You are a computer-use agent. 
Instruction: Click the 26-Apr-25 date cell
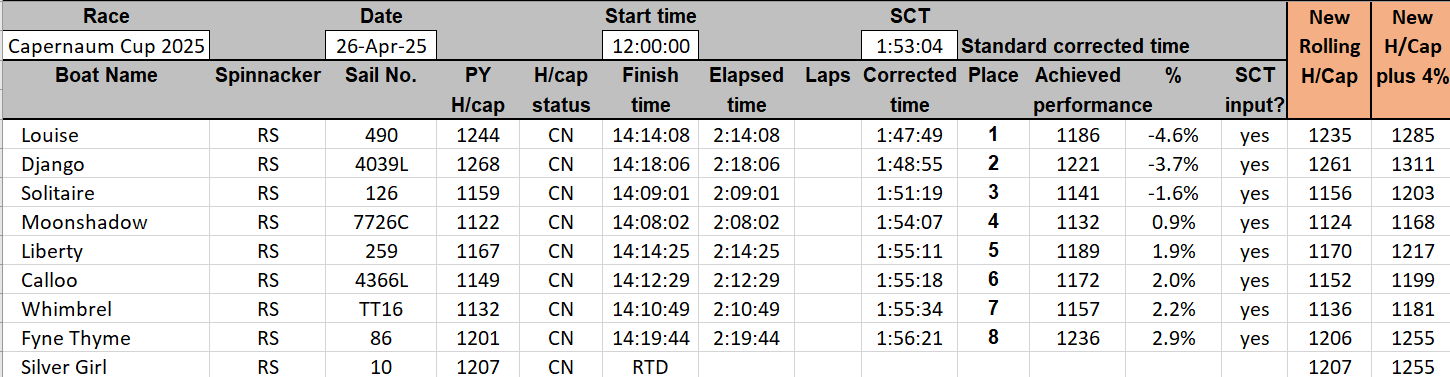coord(380,46)
